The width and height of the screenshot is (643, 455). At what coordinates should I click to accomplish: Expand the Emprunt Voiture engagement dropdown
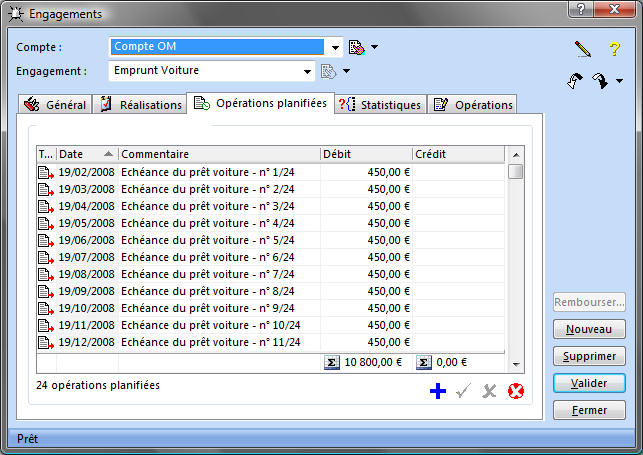[308, 71]
